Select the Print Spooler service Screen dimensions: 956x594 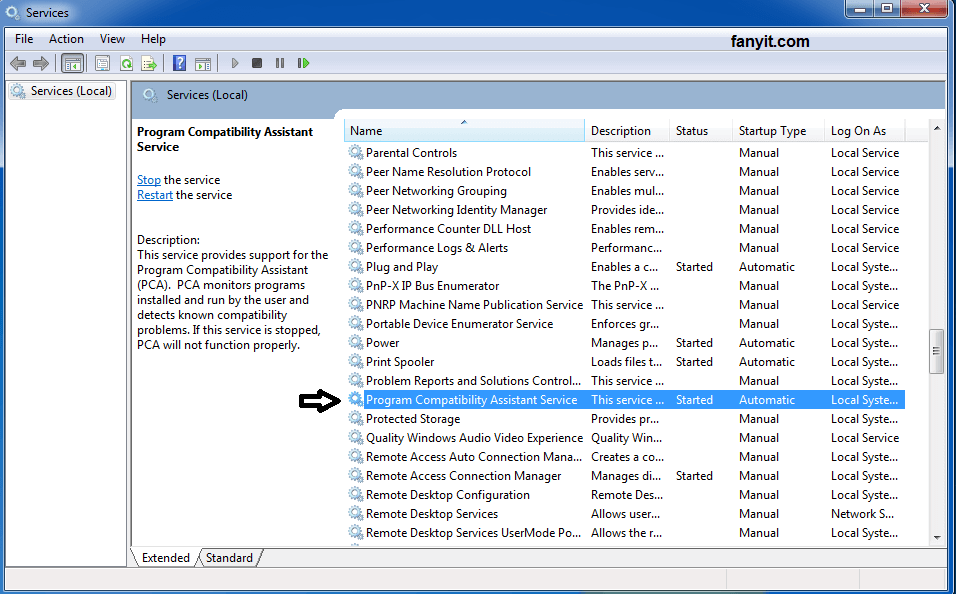pyautogui.click(x=399, y=361)
